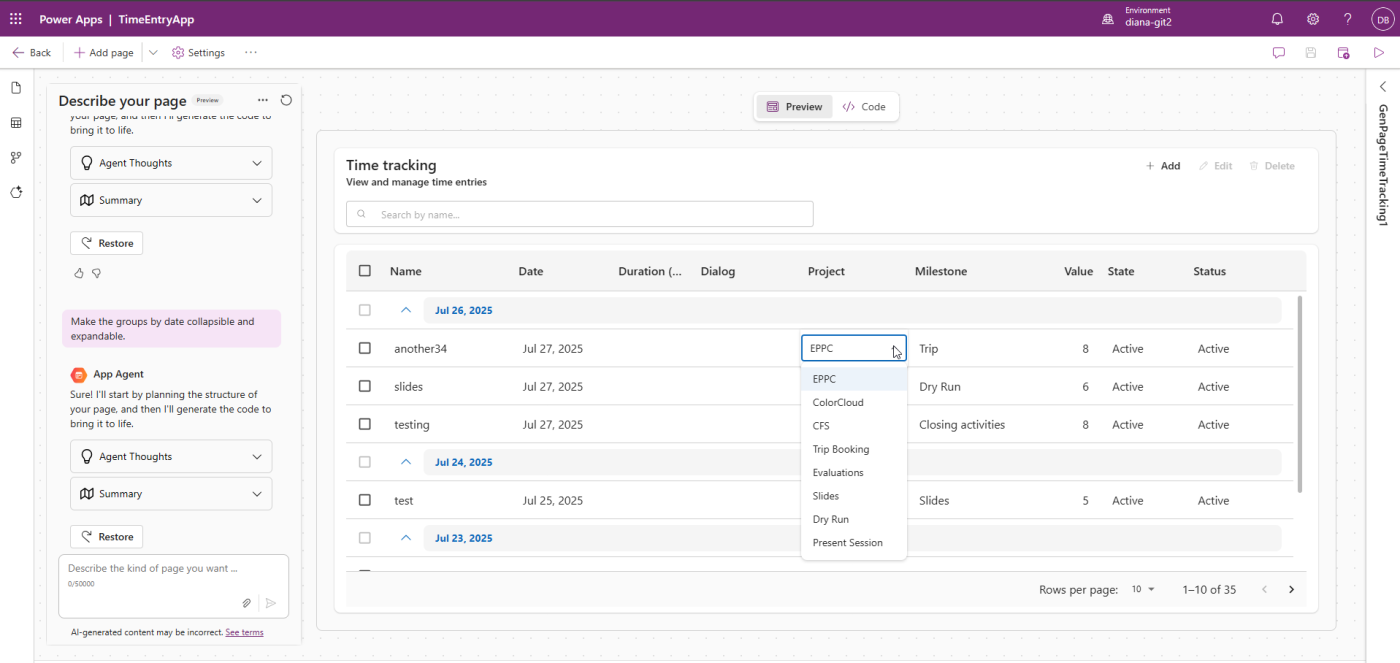Open the help question mark icon
Viewport: 1400px width, 663px height.
(x=1347, y=19)
